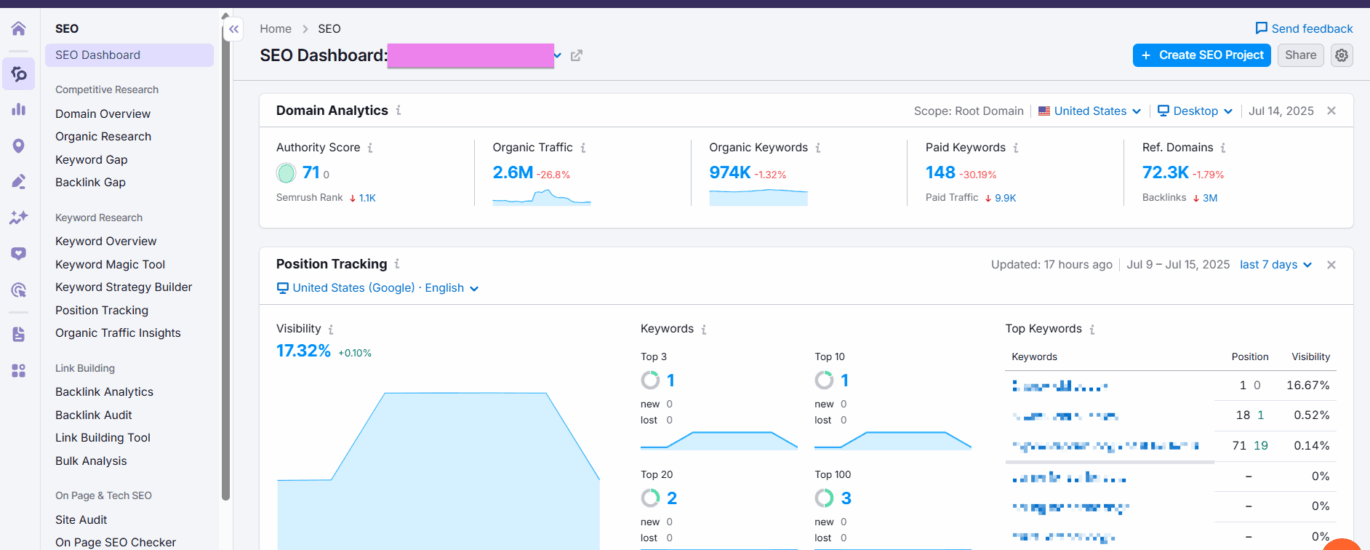Viewport: 1370px width, 550px height.
Task: Click Visibility value 17.32%
Action: [304, 351]
